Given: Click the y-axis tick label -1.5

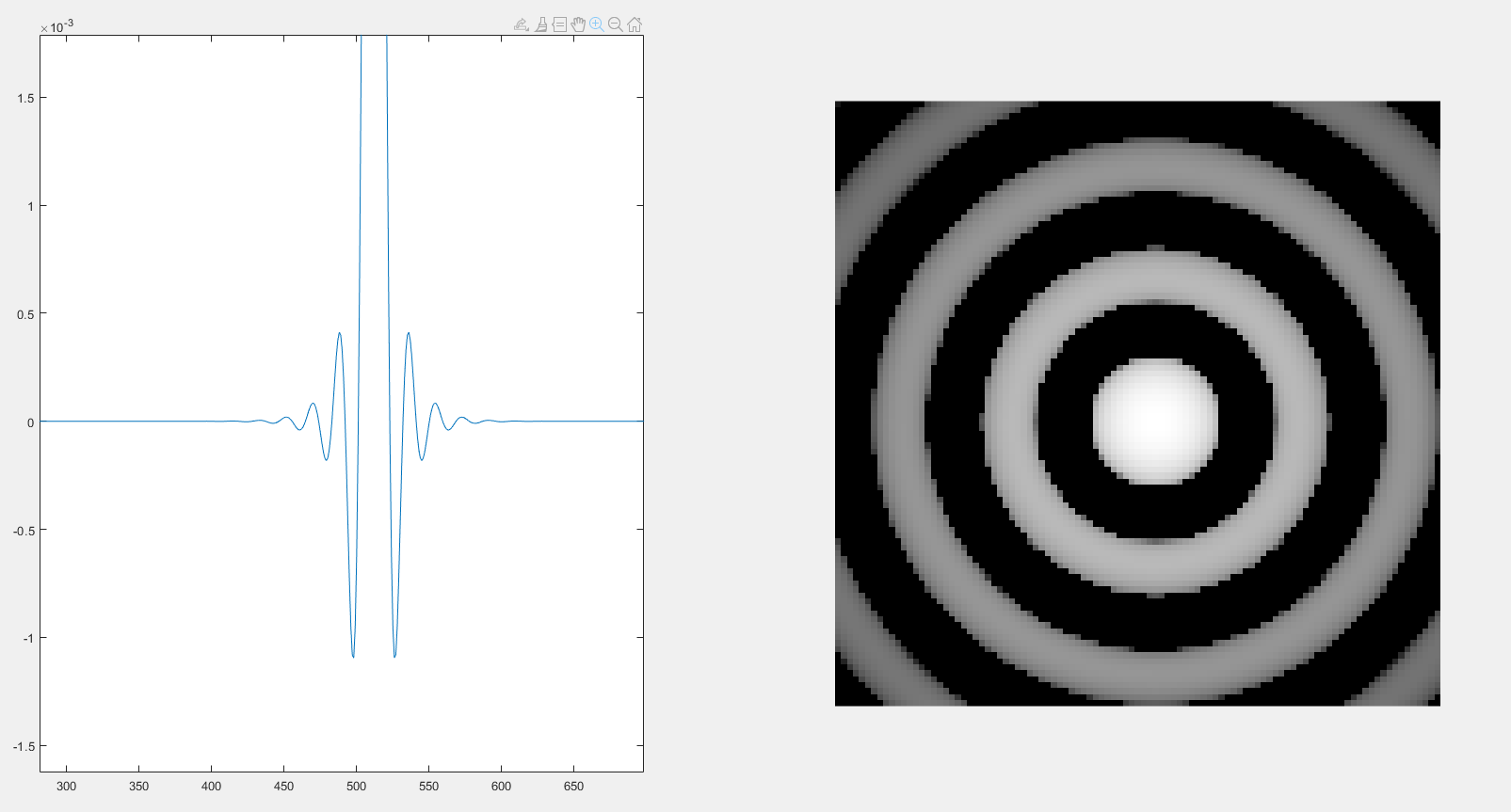Looking at the screenshot, I should tap(24, 747).
